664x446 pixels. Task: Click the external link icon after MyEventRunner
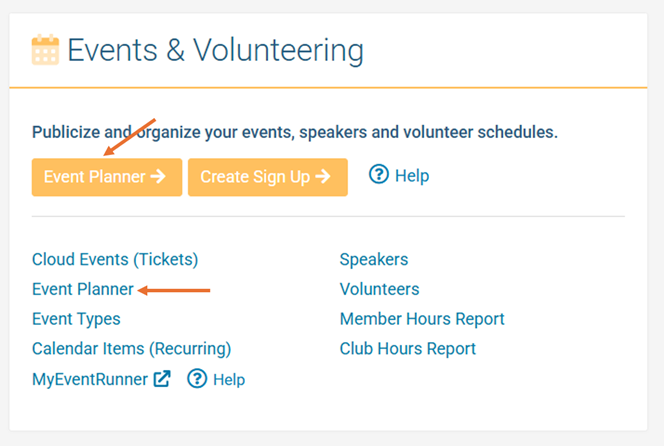coord(162,379)
